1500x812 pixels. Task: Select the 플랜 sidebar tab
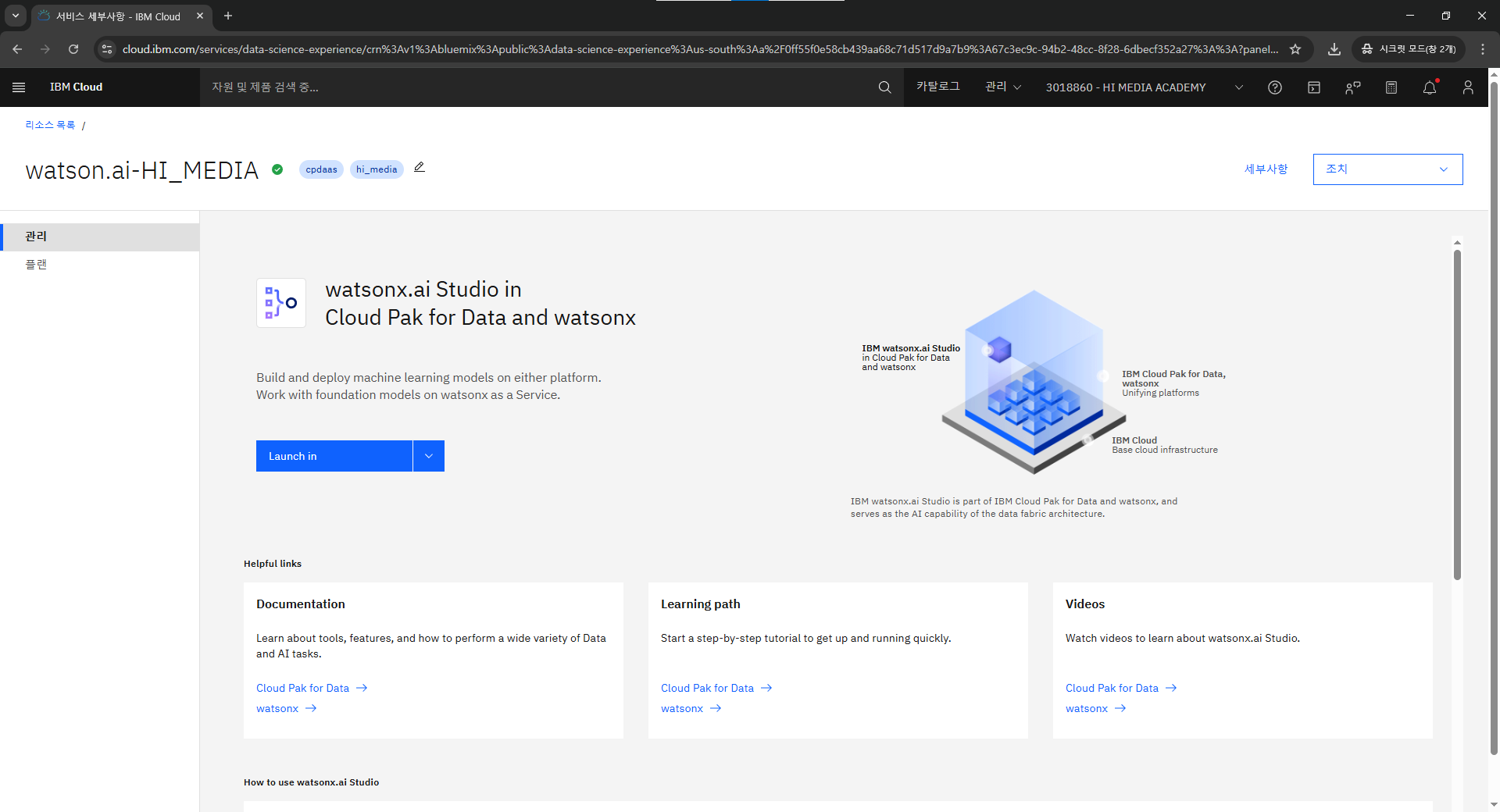(100, 265)
